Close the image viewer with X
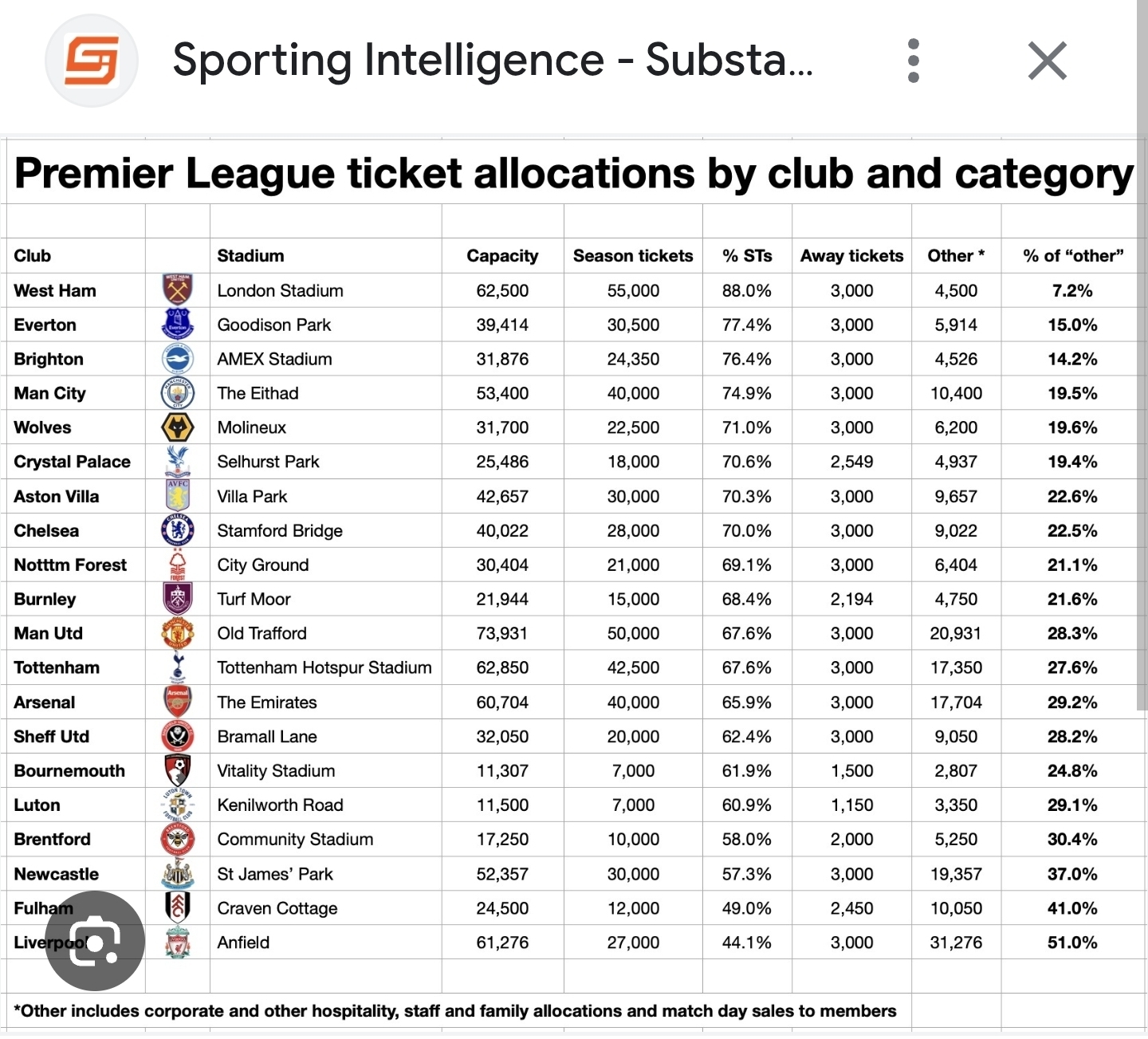Image resolution: width=1148 pixels, height=1039 pixels. point(1047,61)
